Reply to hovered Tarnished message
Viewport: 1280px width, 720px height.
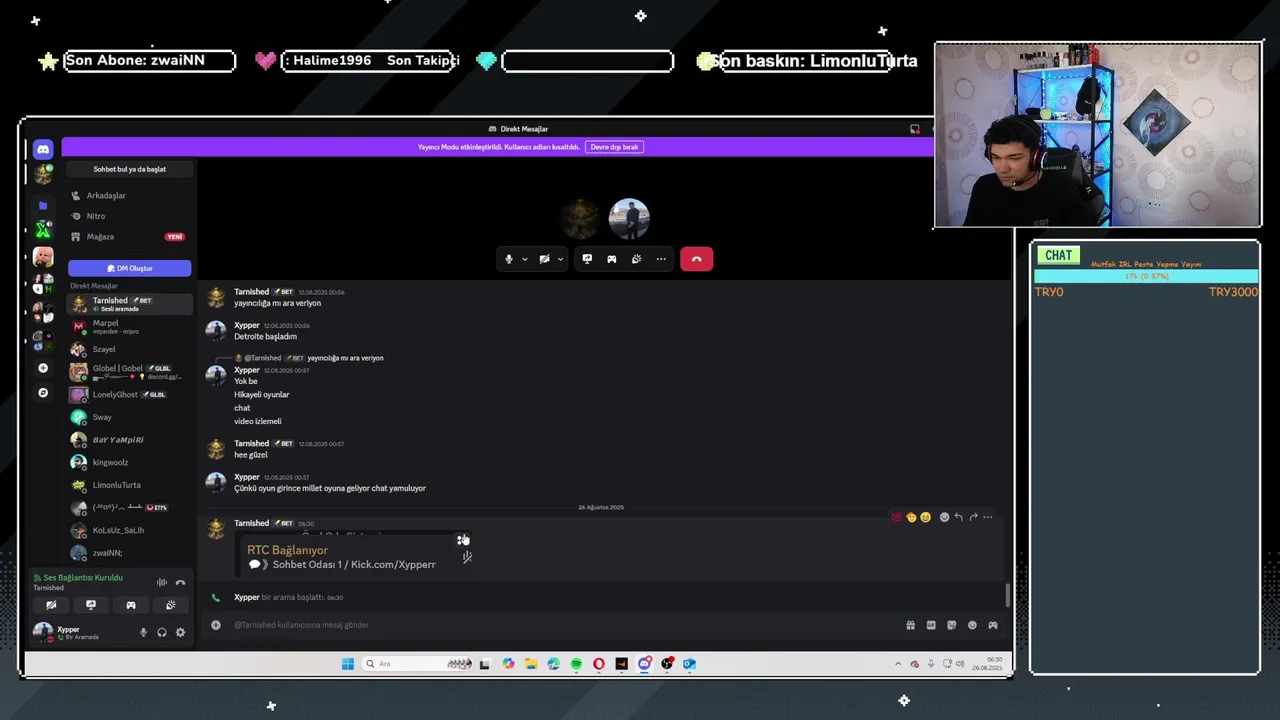[959, 517]
